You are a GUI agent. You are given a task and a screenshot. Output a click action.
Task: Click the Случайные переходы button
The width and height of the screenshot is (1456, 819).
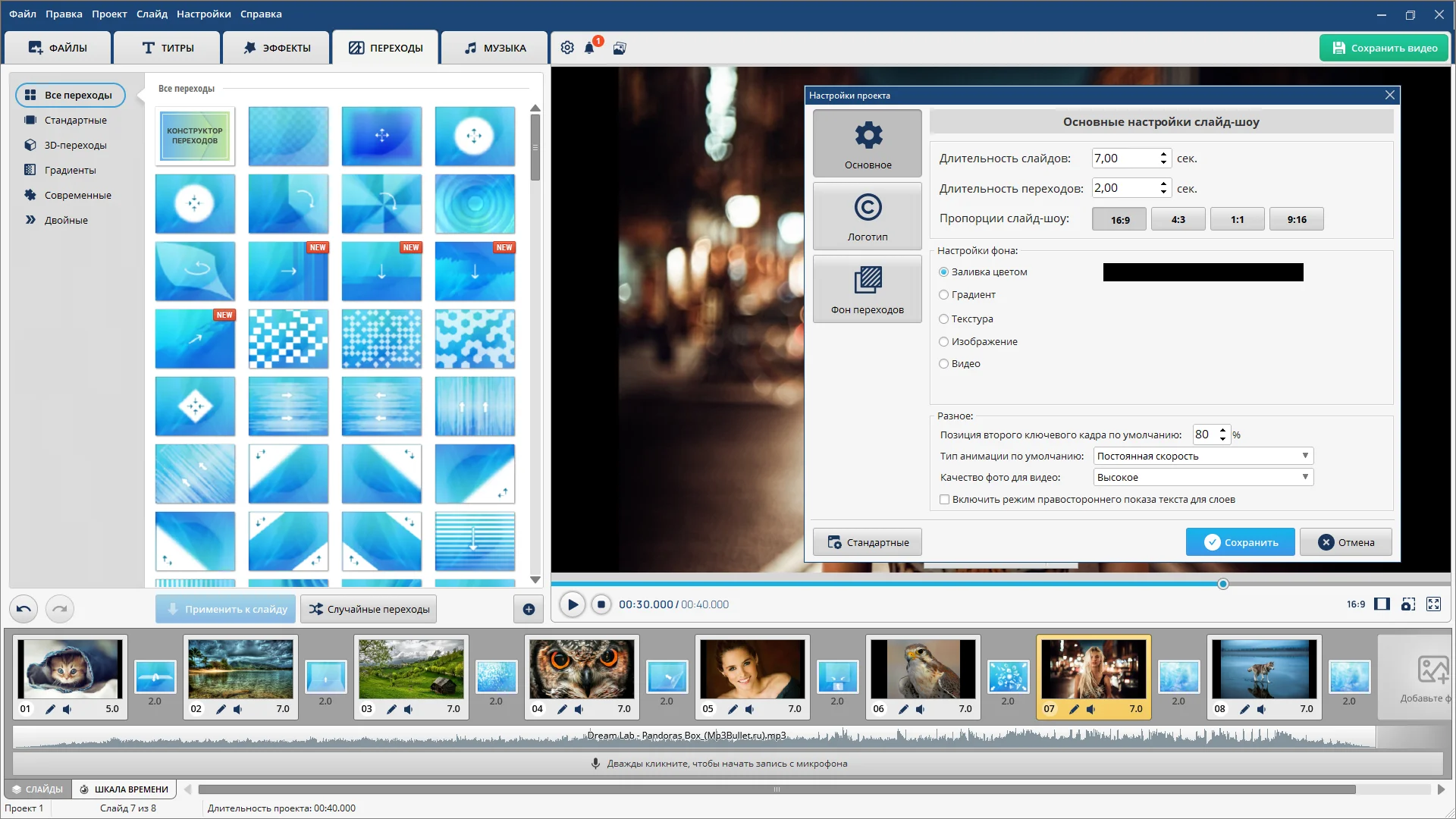369,609
